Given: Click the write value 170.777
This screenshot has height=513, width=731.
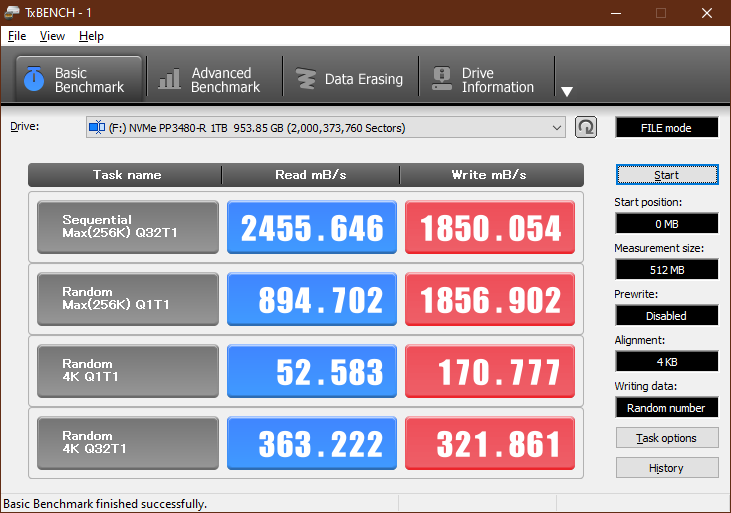Looking at the screenshot, I should [490, 371].
